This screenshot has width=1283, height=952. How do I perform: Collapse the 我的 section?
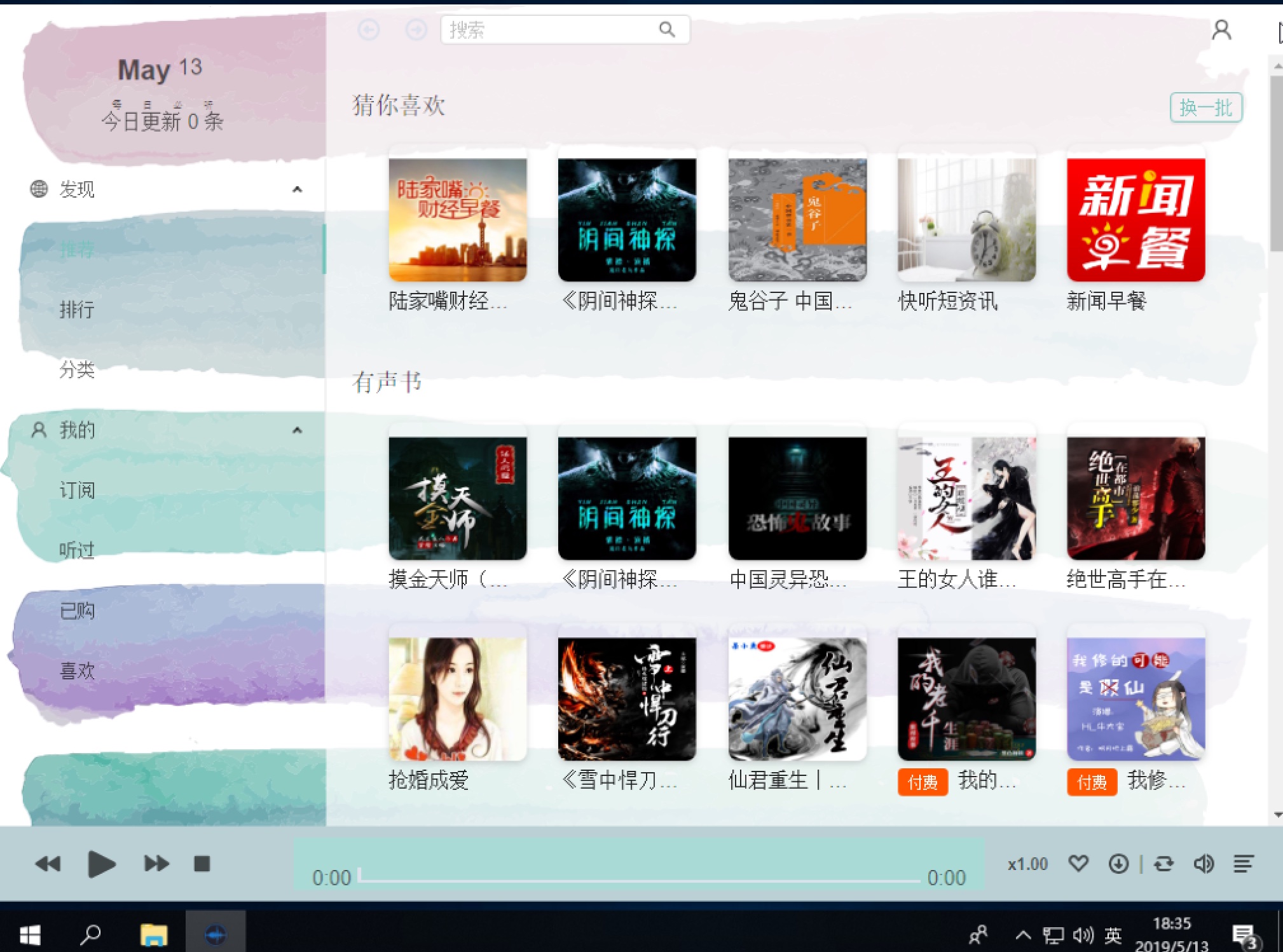(x=297, y=430)
